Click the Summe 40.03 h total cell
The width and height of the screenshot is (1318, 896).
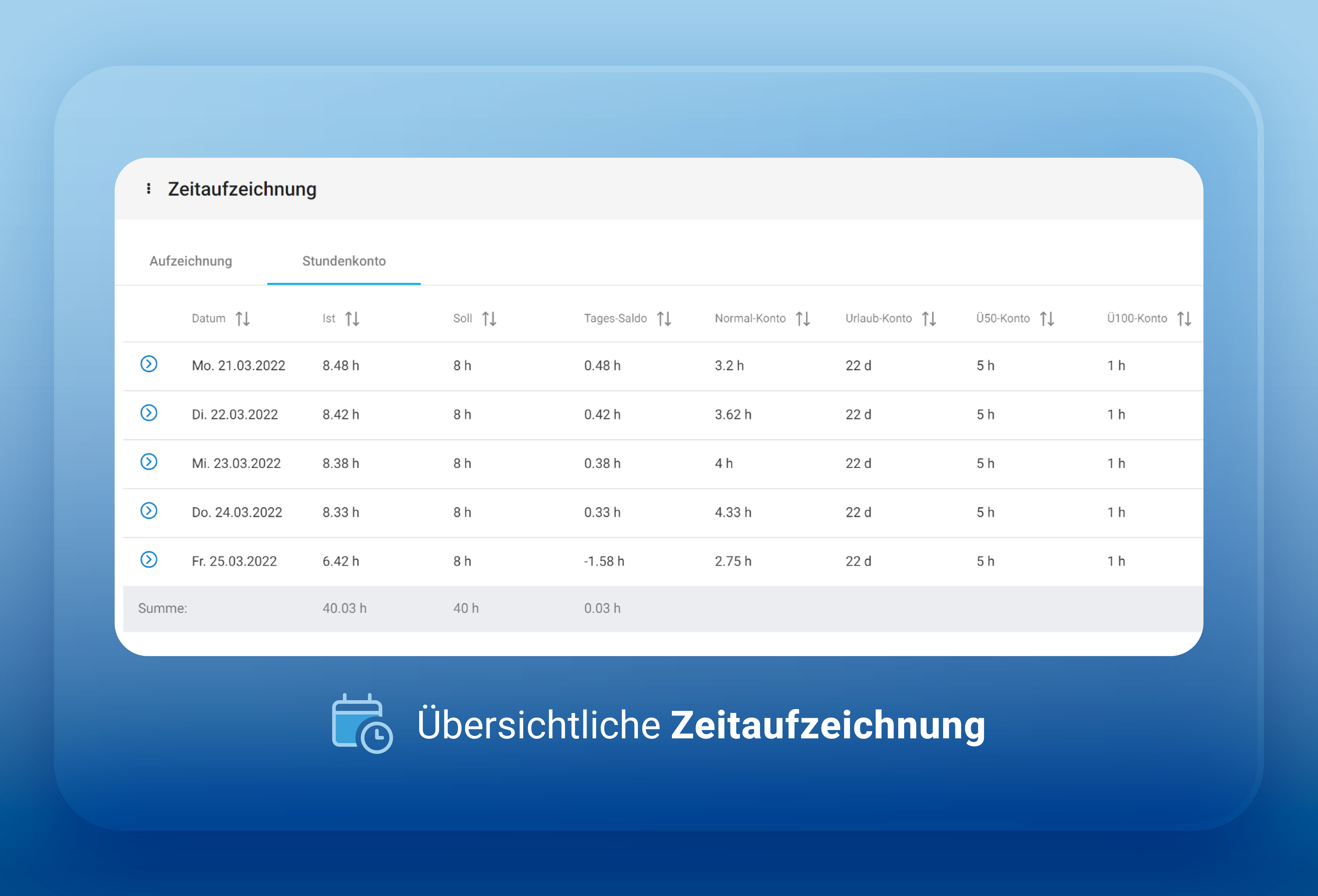pyautogui.click(x=344, y=608)
